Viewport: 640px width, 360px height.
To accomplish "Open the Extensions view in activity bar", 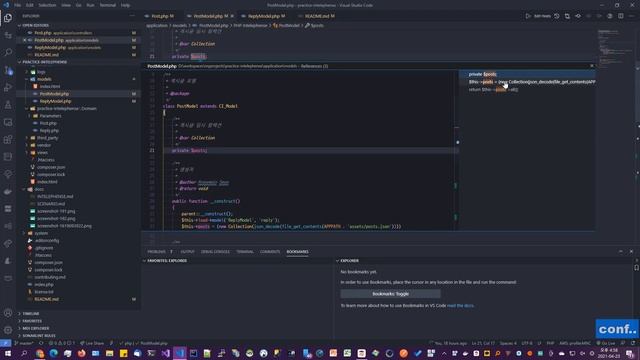I will point(8,140).
